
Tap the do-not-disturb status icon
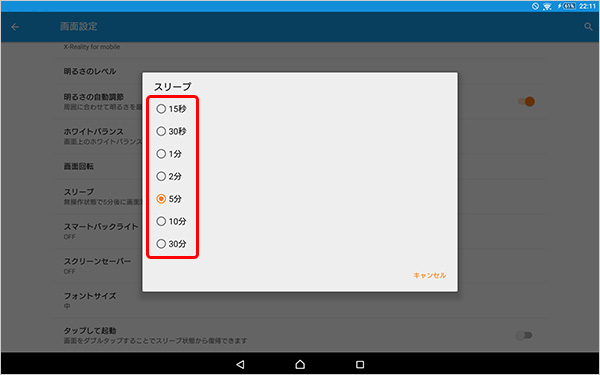(x=535, y=6)
